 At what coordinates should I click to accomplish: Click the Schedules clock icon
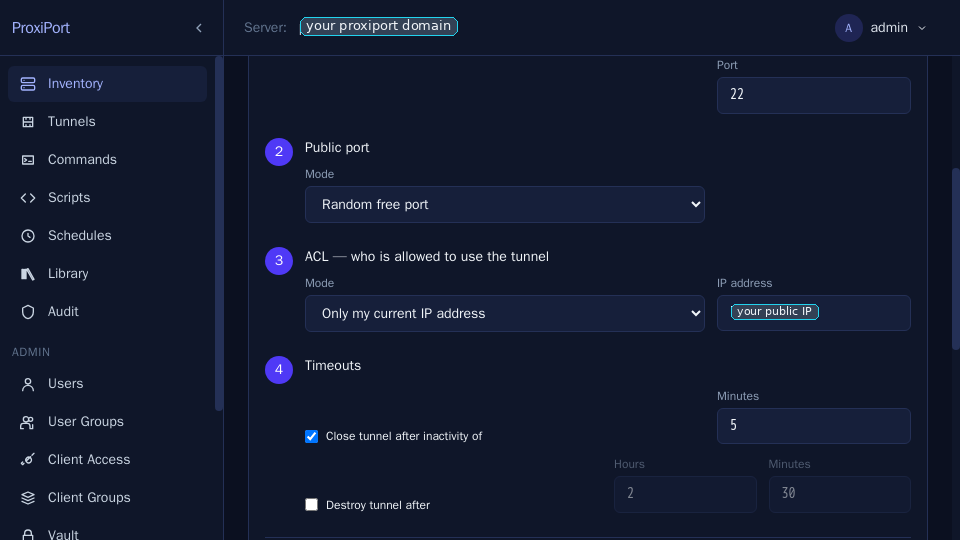coord(28,236)
